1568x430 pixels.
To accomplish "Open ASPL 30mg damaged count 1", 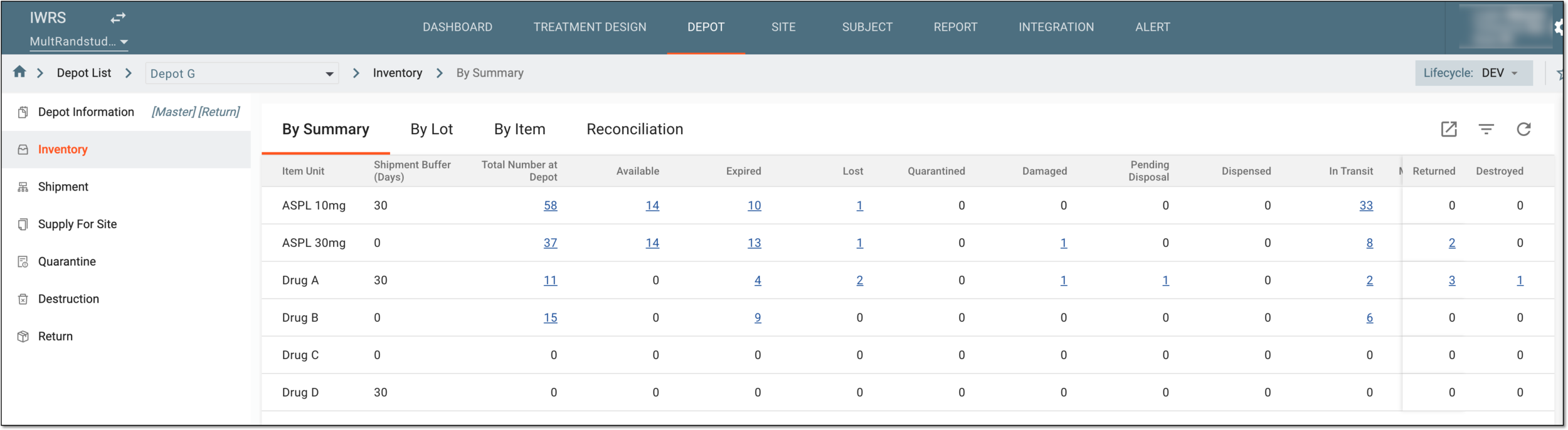I will click(1064, 243).
